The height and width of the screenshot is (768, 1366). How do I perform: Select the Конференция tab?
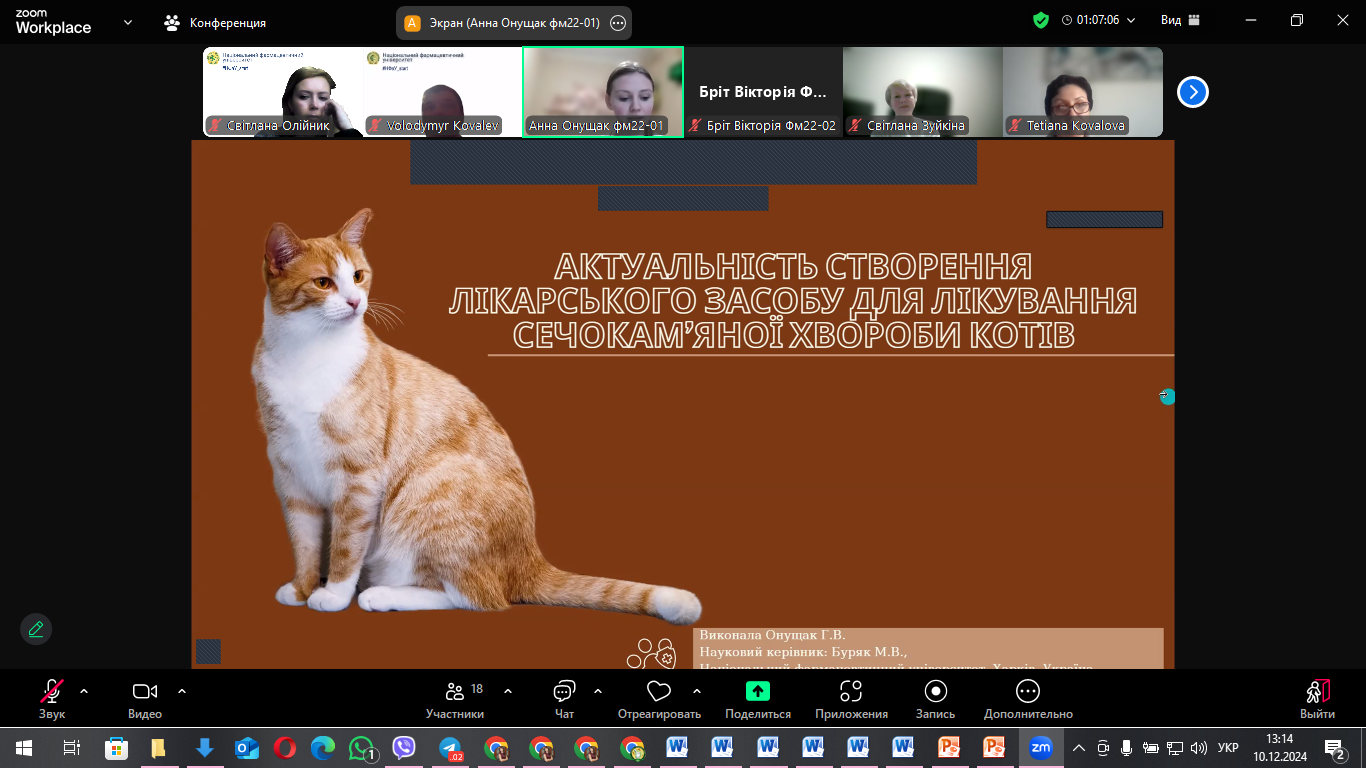tap(215, 22)
